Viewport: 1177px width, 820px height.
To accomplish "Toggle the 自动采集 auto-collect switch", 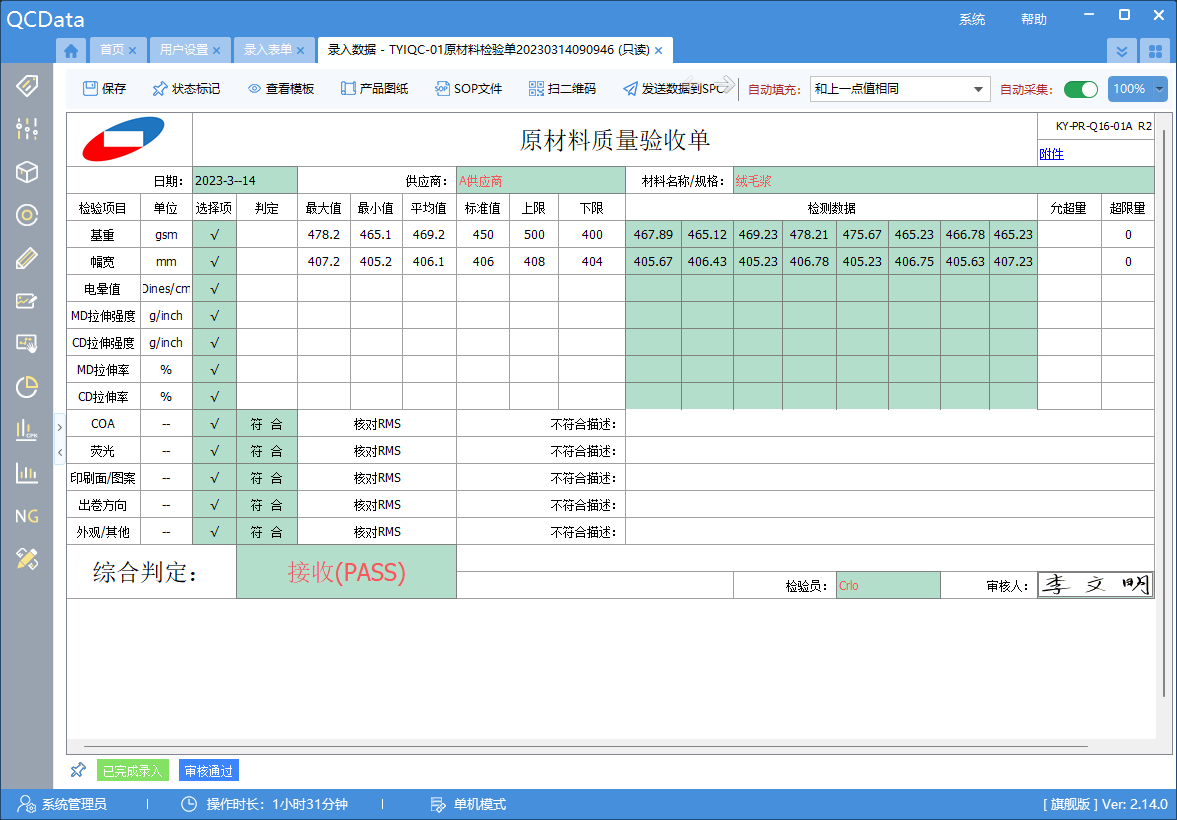I will 1080,89.
